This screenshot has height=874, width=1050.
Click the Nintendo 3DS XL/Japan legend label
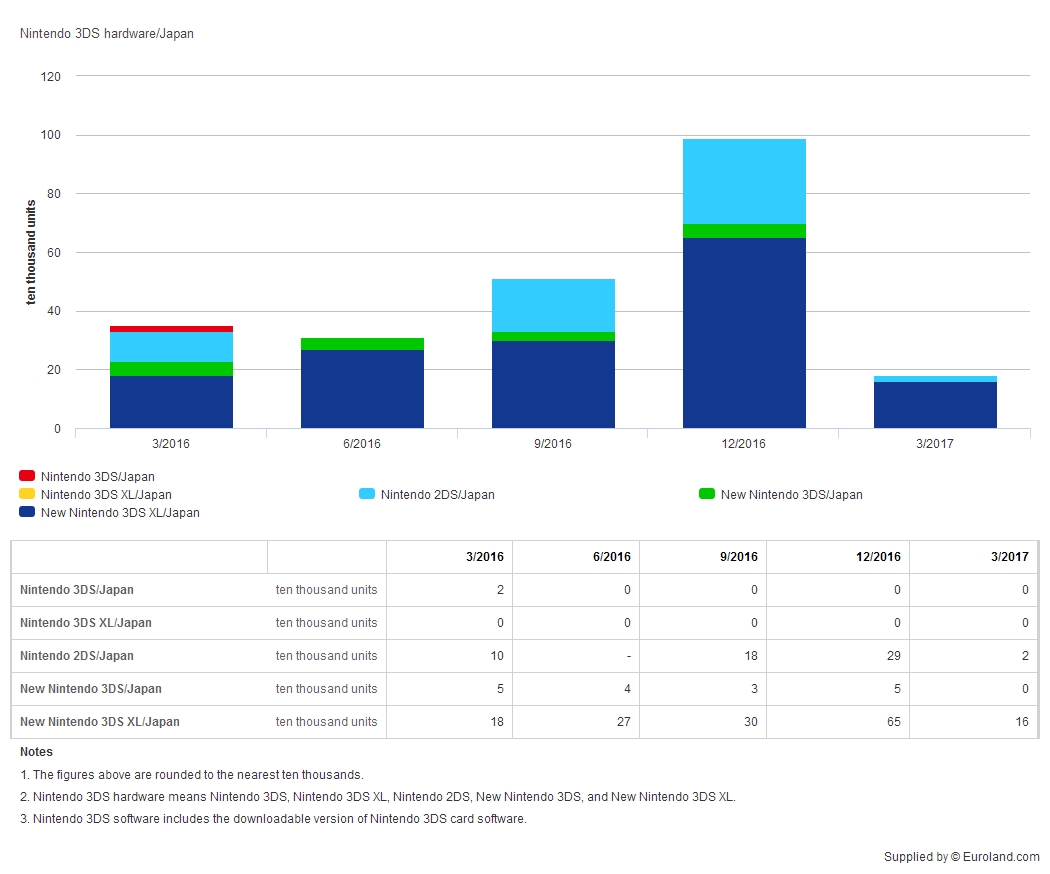106,495
